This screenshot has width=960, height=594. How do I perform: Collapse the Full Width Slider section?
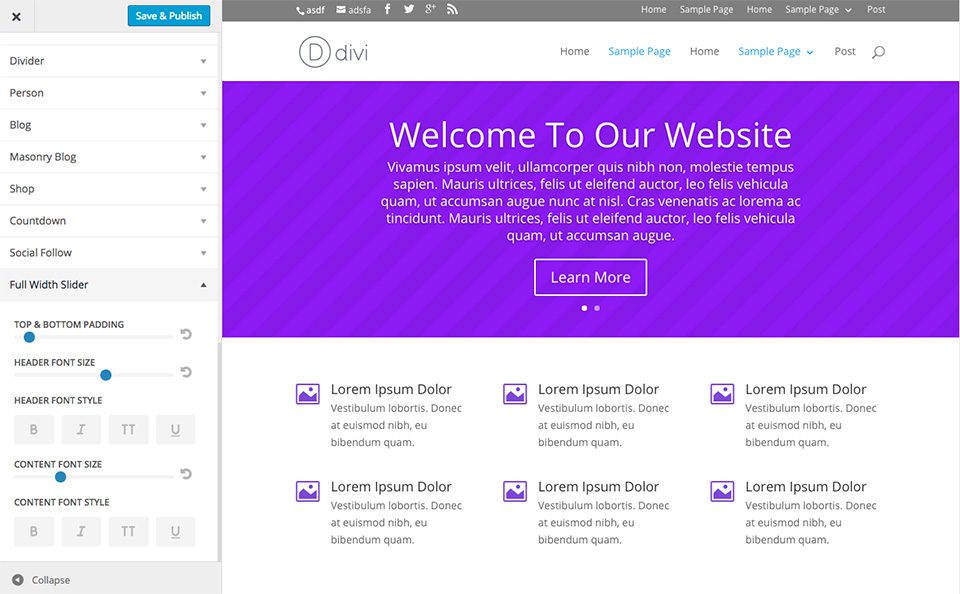(109, 284)
